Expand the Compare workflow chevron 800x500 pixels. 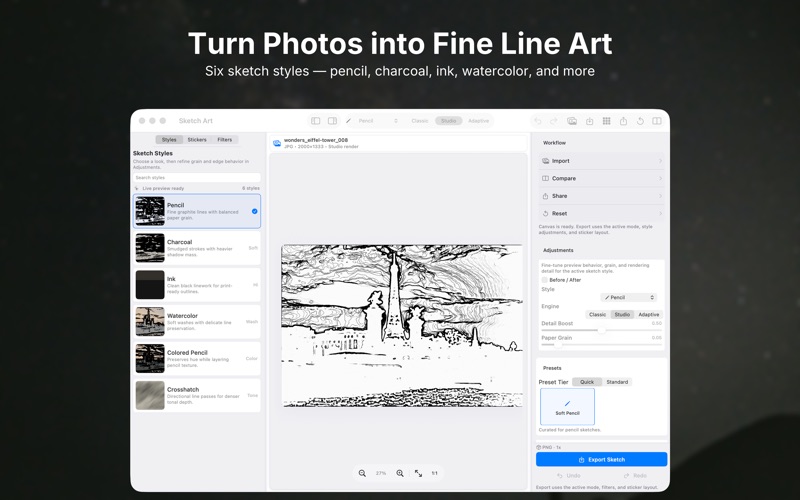click(x=660, y=179)
